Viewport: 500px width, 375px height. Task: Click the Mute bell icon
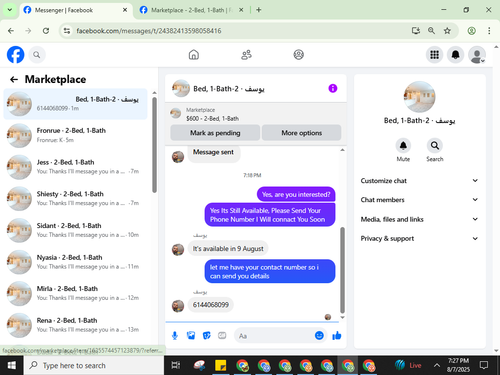tap(403, 146)
